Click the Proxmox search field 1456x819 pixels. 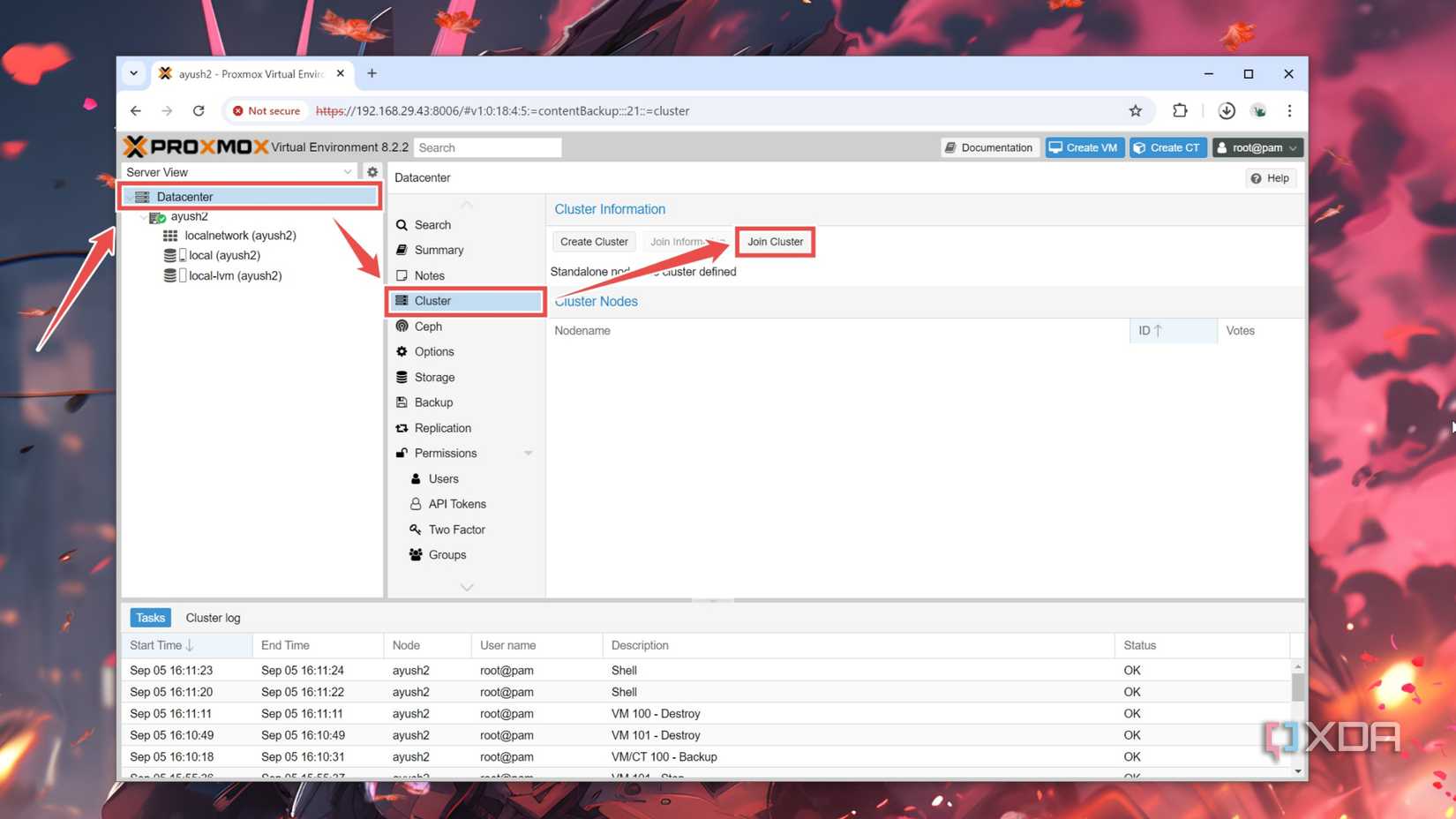(487, 147)
